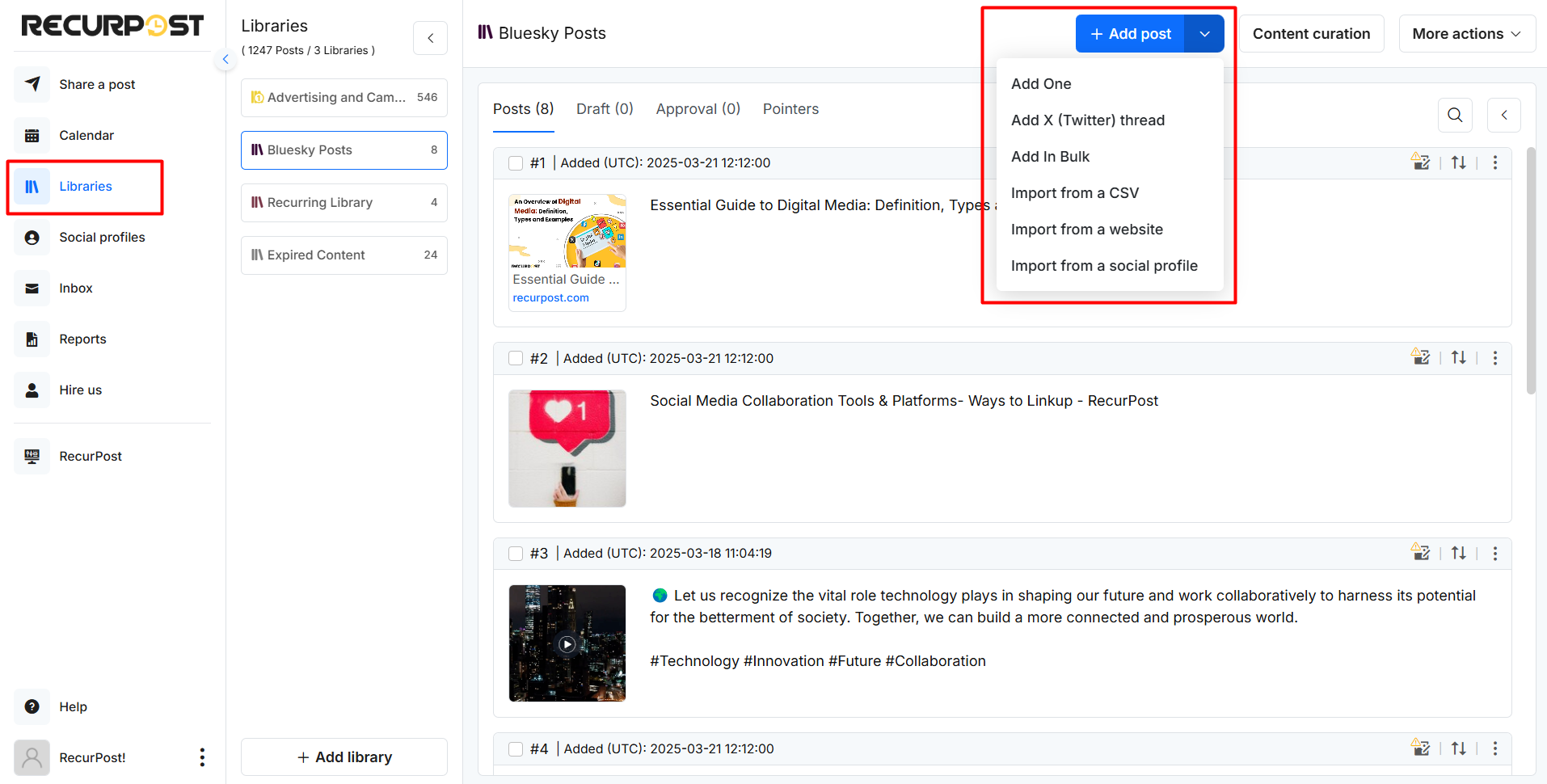Click edit icon on post #3
The image size is (1547, 784).
point(1420,552)
